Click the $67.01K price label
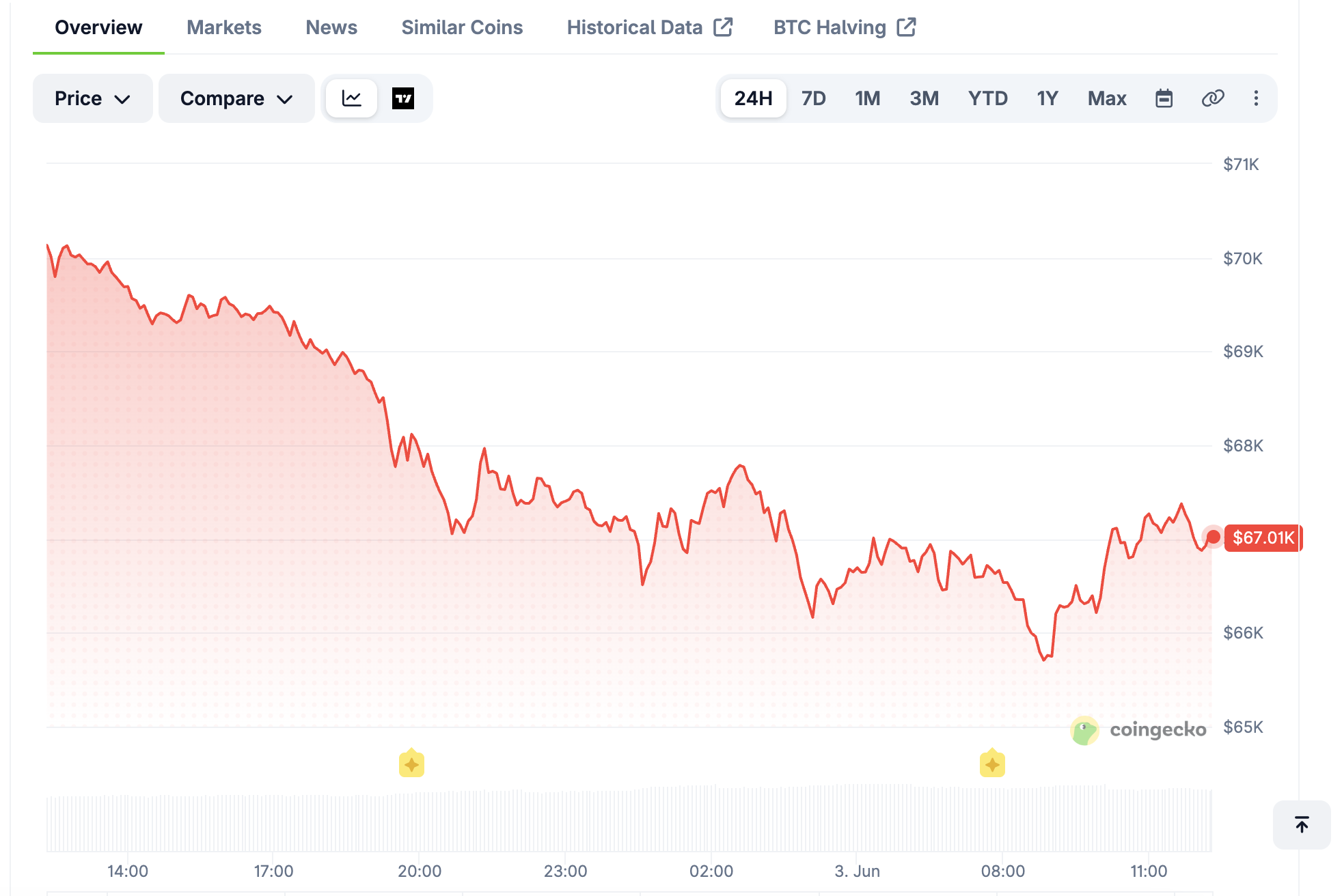This screenshot has height=896, width=1342. coord(1263,538)
